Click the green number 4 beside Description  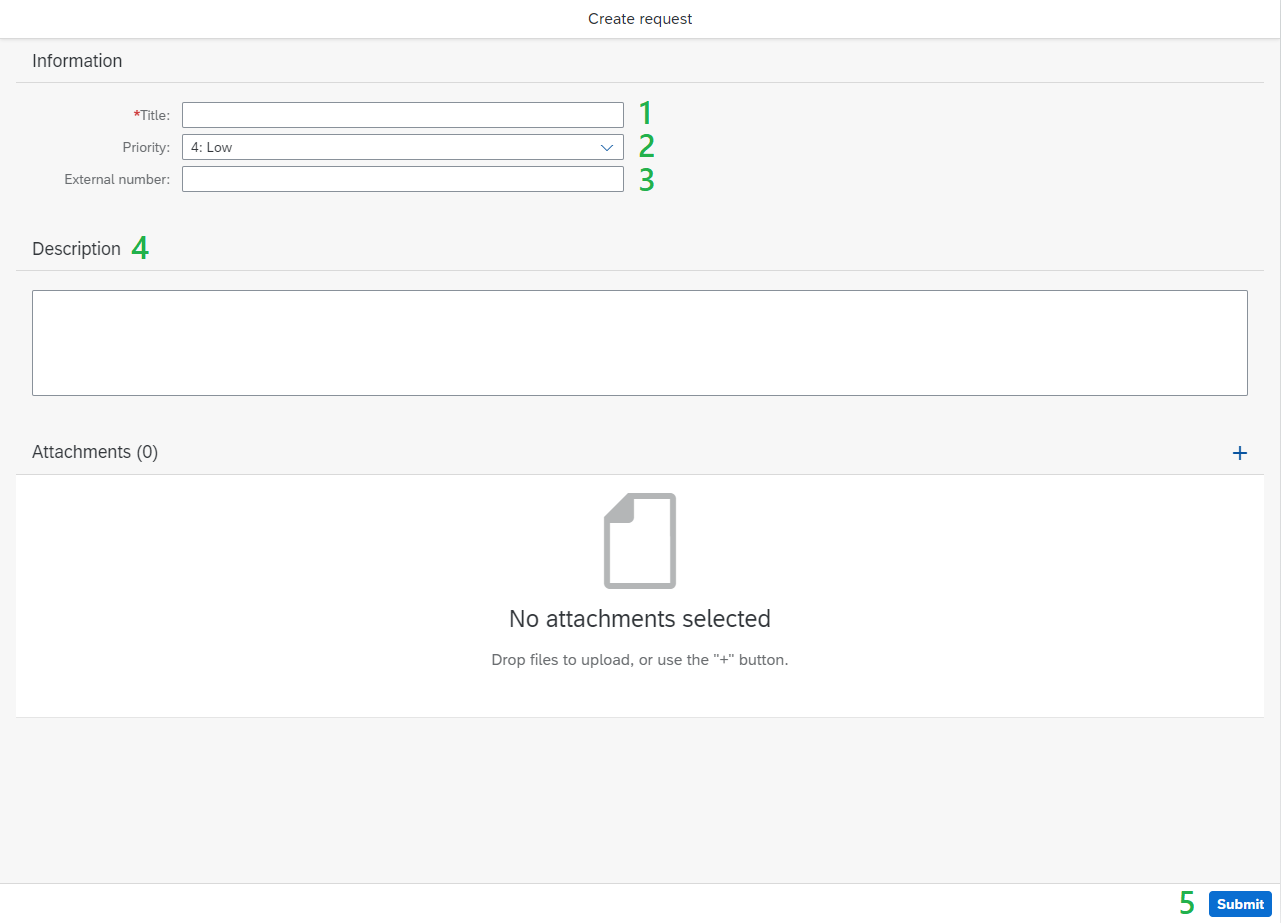point(140,249)
